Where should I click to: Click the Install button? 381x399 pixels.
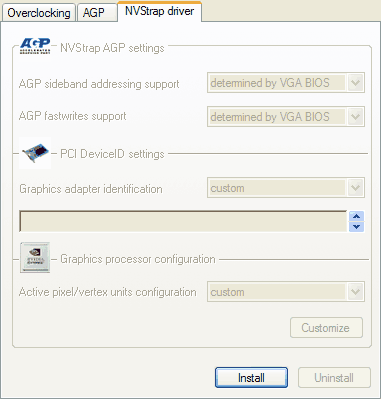(x=251, y=378)
